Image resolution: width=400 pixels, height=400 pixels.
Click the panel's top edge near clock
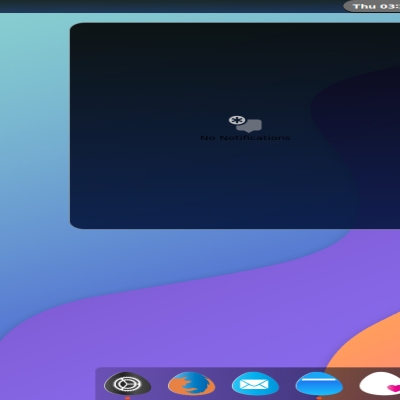click(367, 24)
